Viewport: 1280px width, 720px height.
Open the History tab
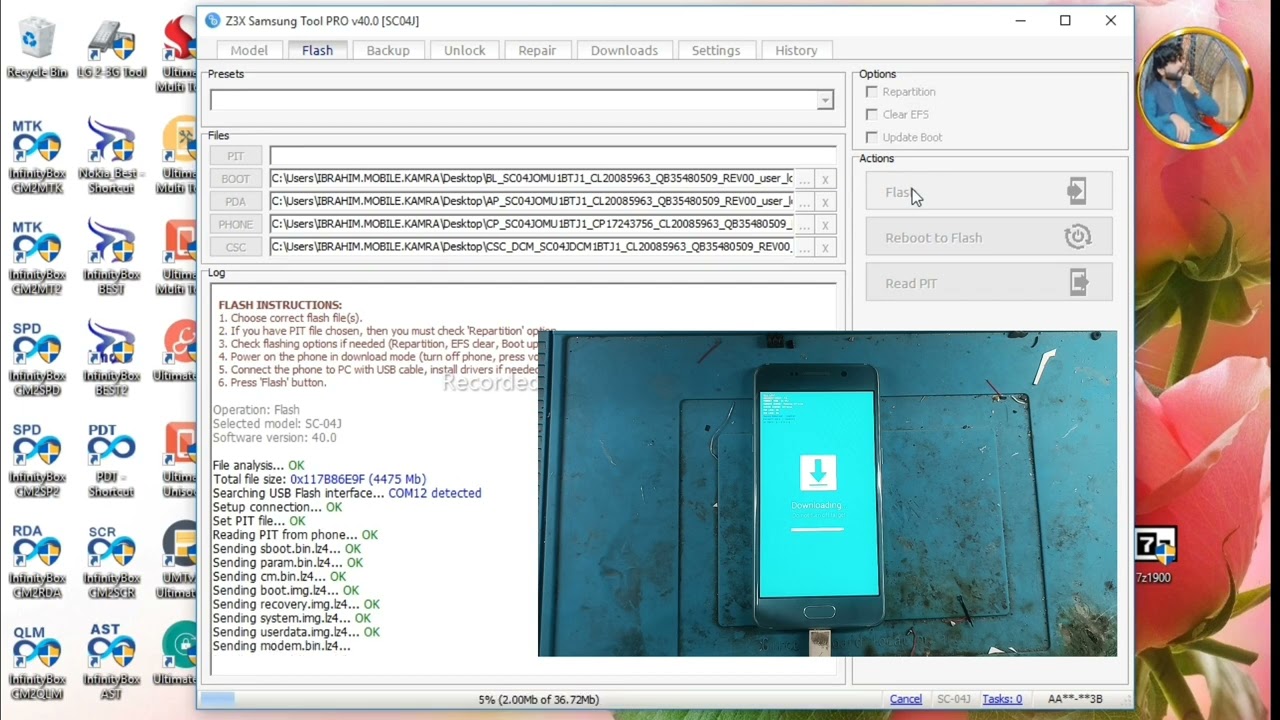click(x=796, y=50)
